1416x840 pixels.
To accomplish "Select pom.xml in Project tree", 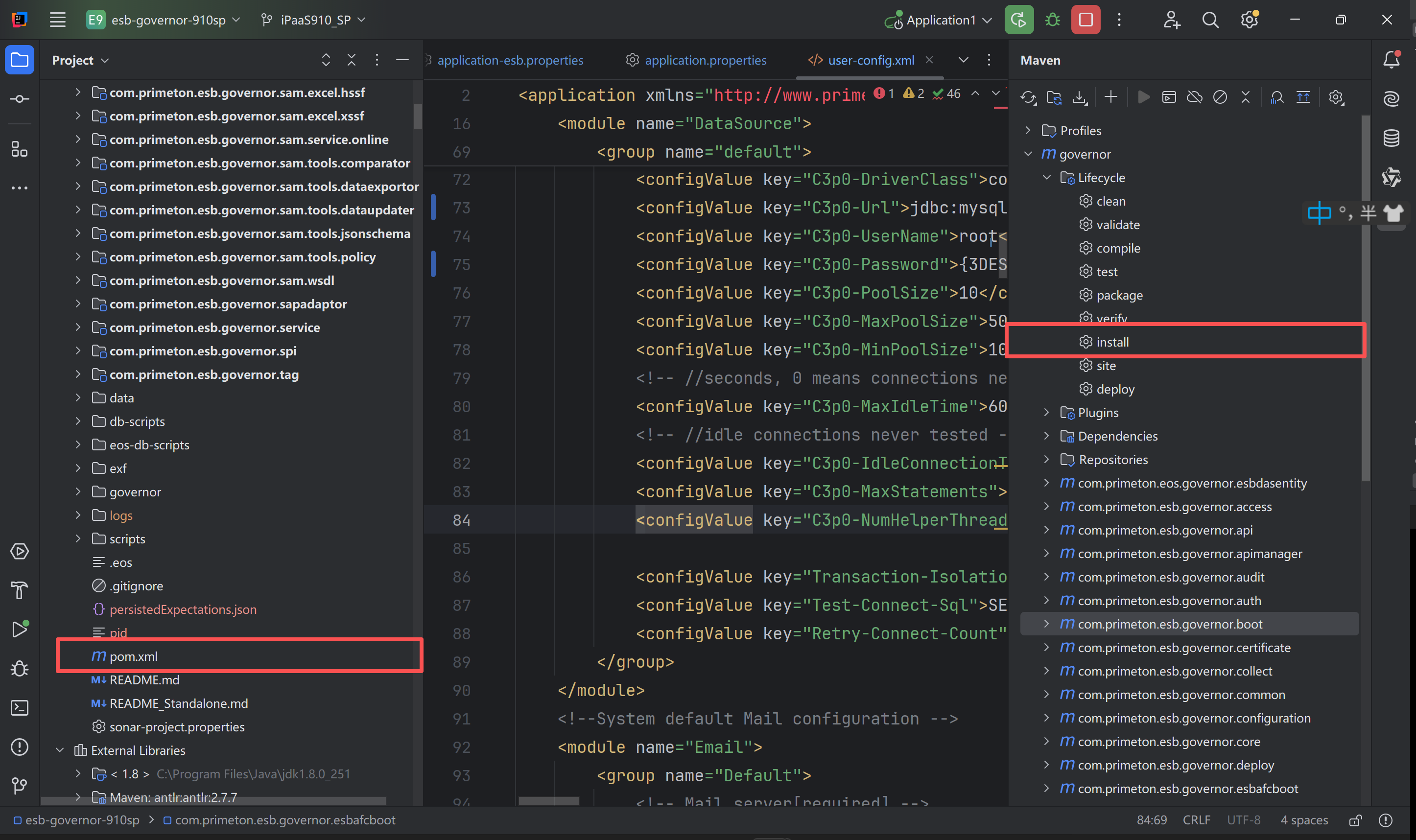I will [x=133, y=656].
